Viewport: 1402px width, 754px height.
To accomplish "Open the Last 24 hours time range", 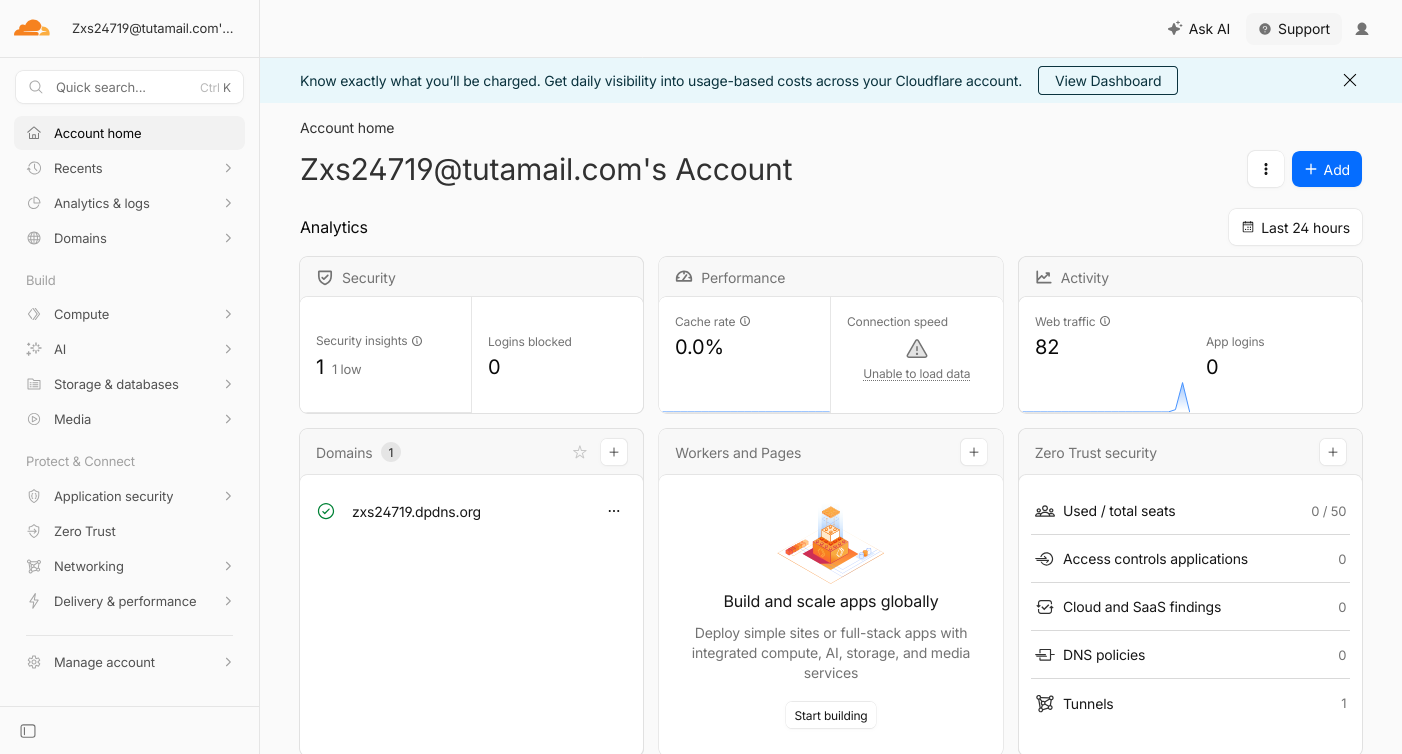I will point(1295,227).
